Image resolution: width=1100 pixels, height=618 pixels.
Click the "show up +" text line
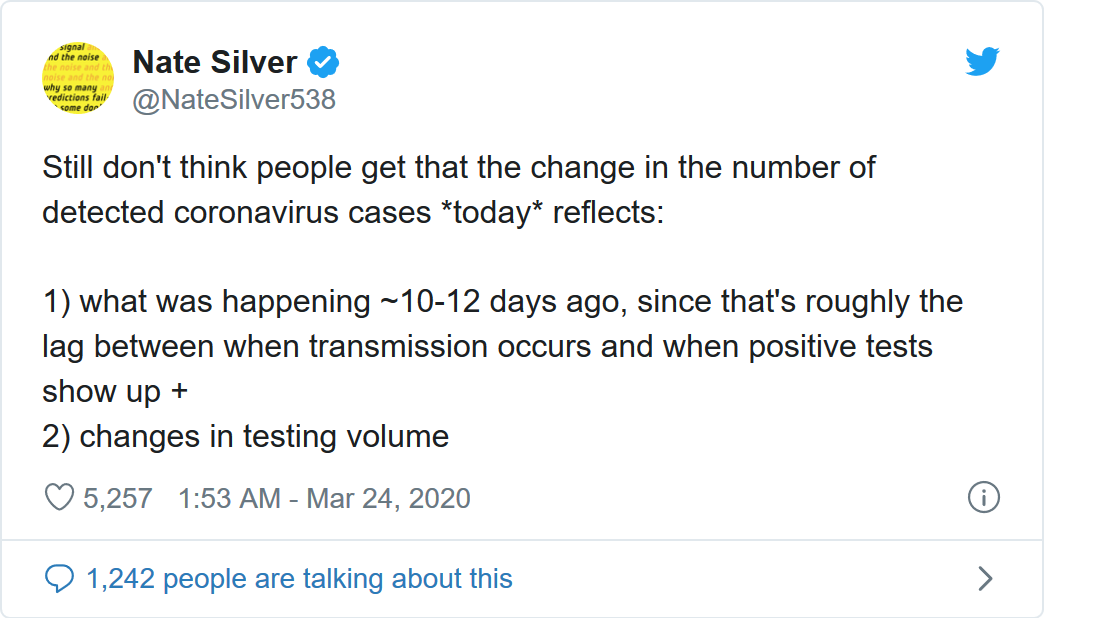(115, 391)
